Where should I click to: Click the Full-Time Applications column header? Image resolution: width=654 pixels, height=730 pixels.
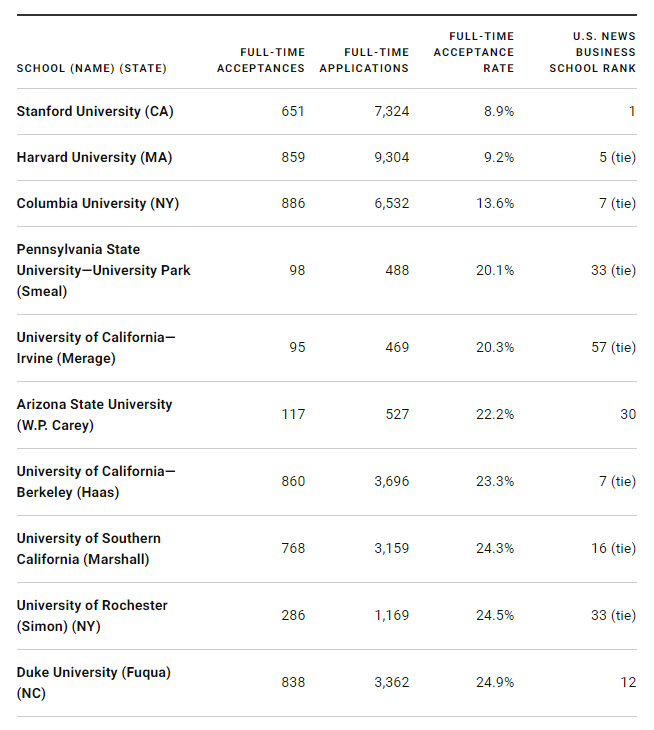[x=364, y=60]
